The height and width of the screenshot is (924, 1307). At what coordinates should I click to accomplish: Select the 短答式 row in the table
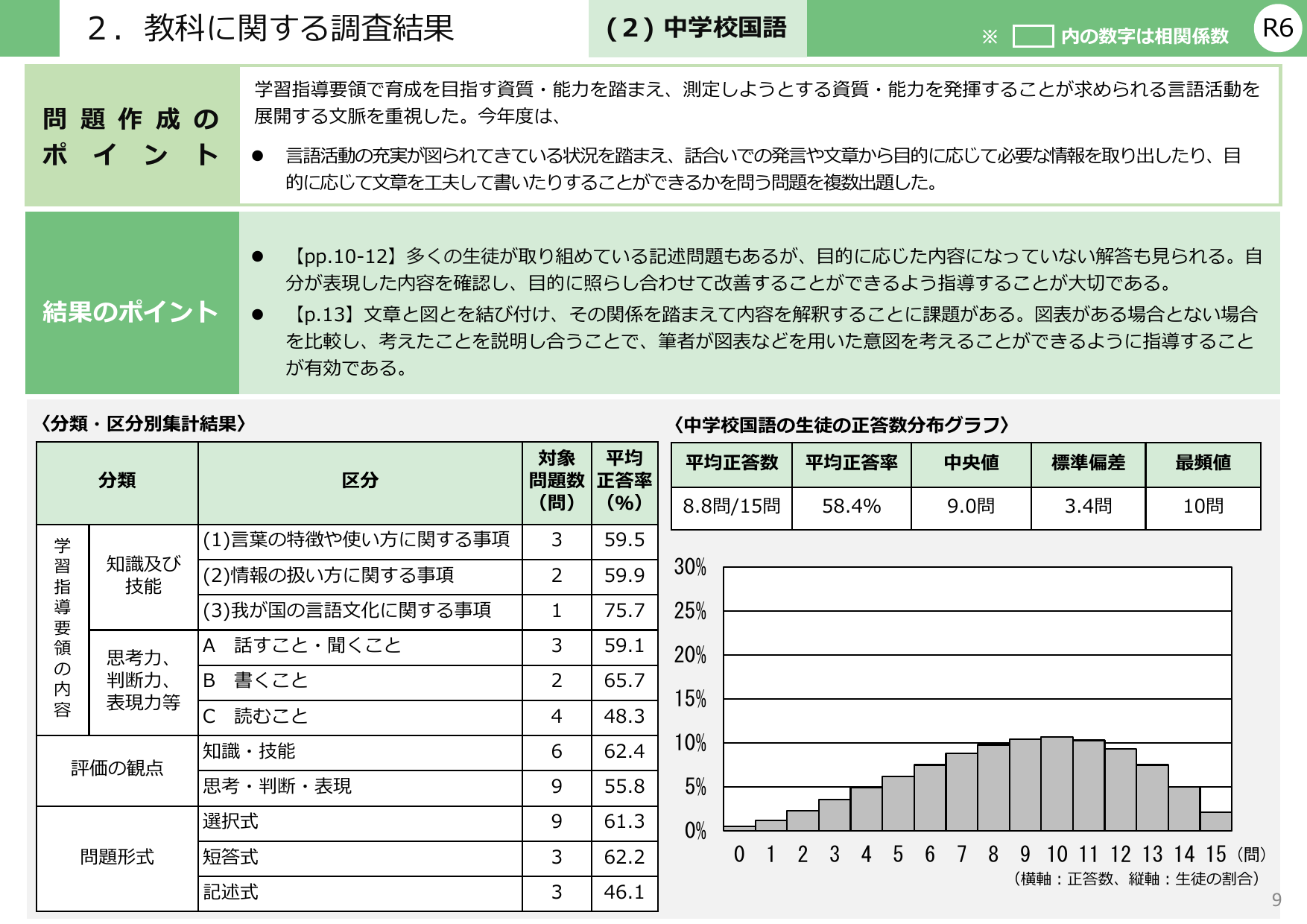[230, 858]
